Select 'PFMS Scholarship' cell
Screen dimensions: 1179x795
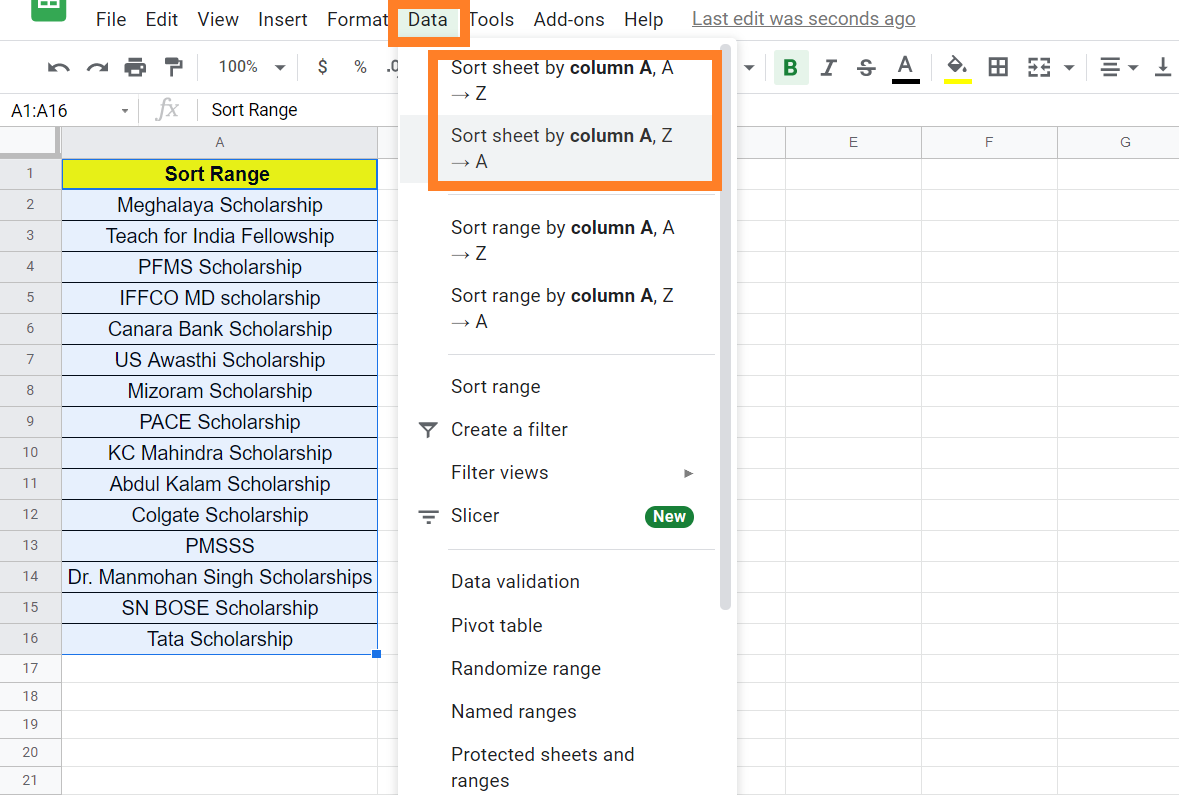(x=220, y=267)
